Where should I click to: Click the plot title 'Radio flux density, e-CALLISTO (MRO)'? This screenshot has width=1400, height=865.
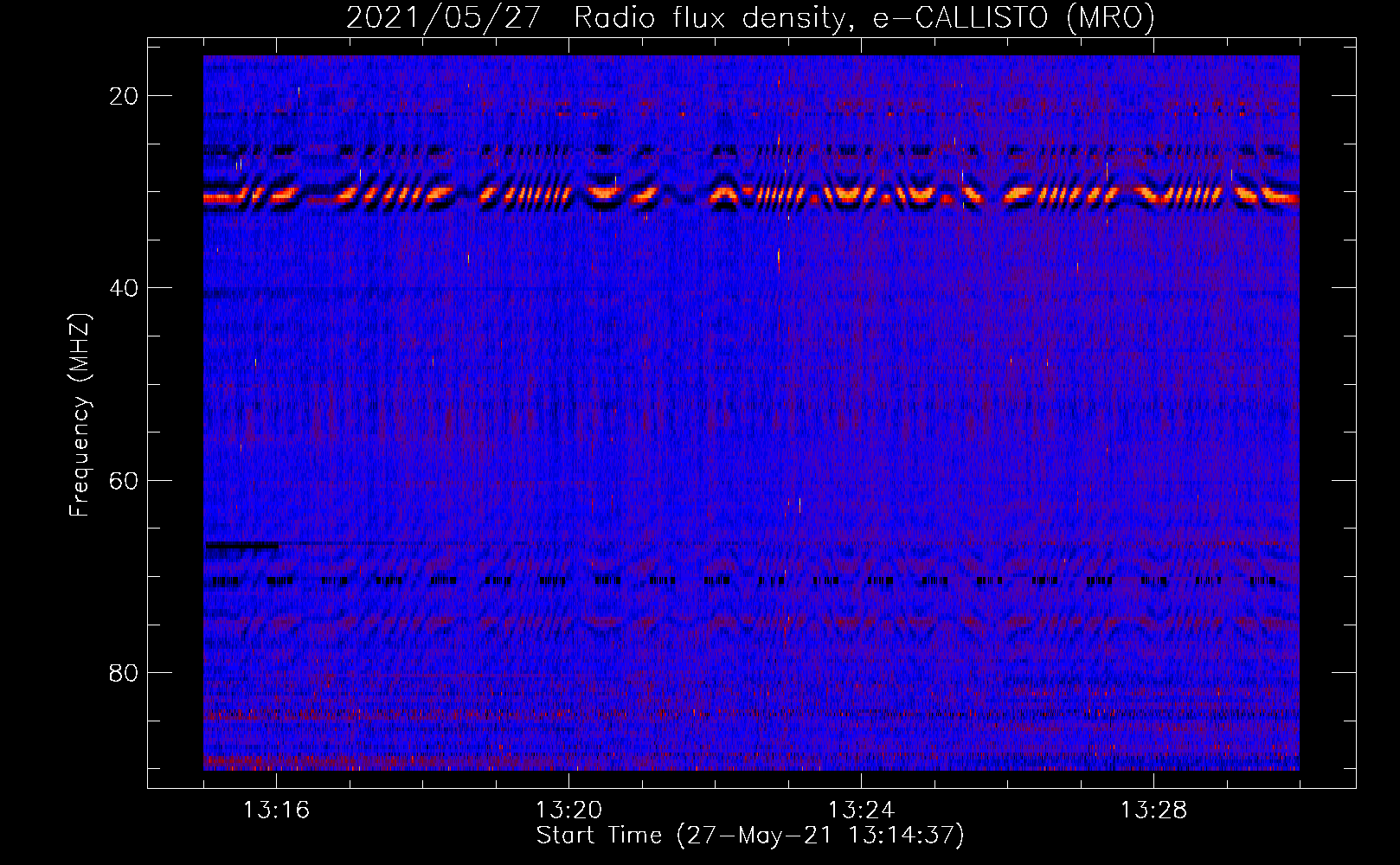864,18
